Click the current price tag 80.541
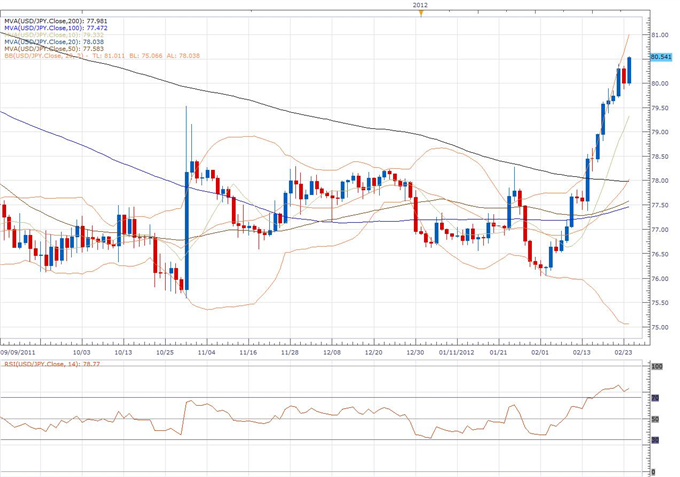The height and width of the screenshot is (477, 680). [x=661, y=57]
